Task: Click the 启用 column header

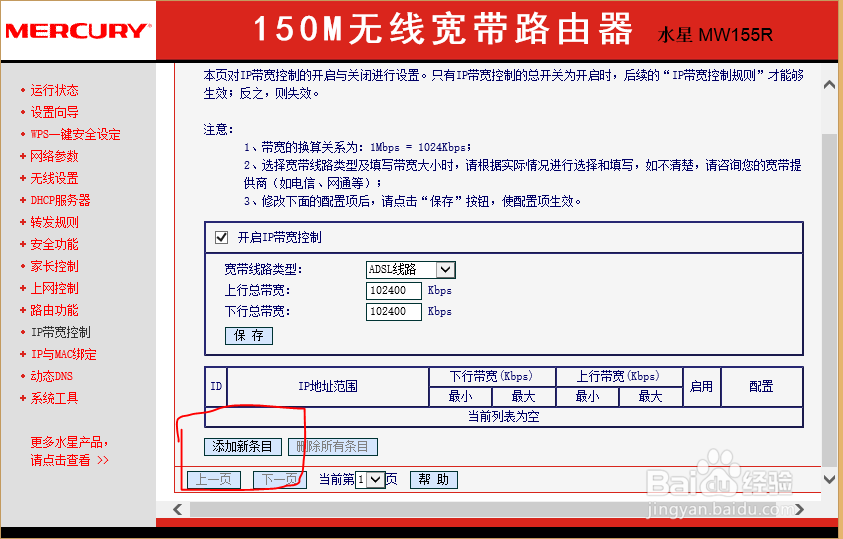Action: pos(702,386)
